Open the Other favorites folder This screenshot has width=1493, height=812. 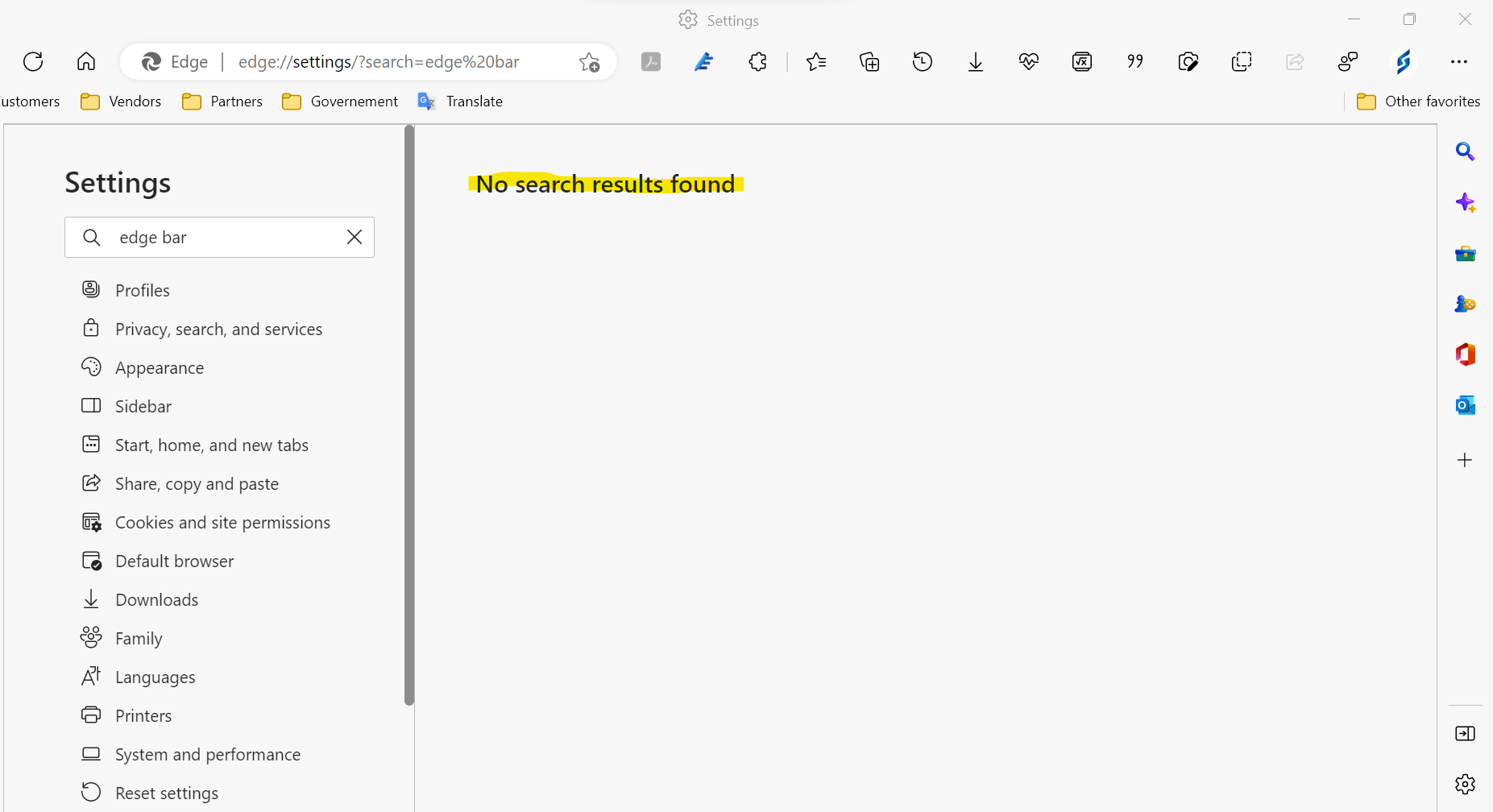tap(1418, 101)
